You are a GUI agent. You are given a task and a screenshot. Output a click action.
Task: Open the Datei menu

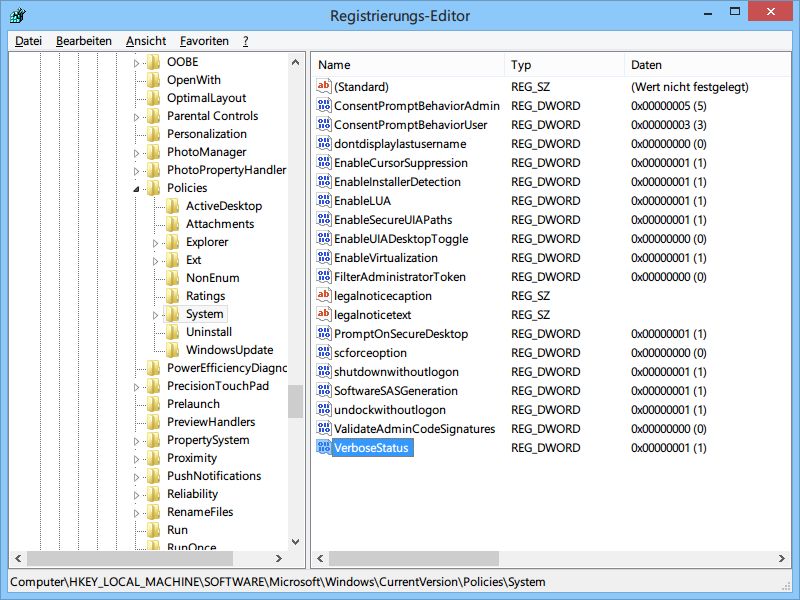(x=29, y=41)
